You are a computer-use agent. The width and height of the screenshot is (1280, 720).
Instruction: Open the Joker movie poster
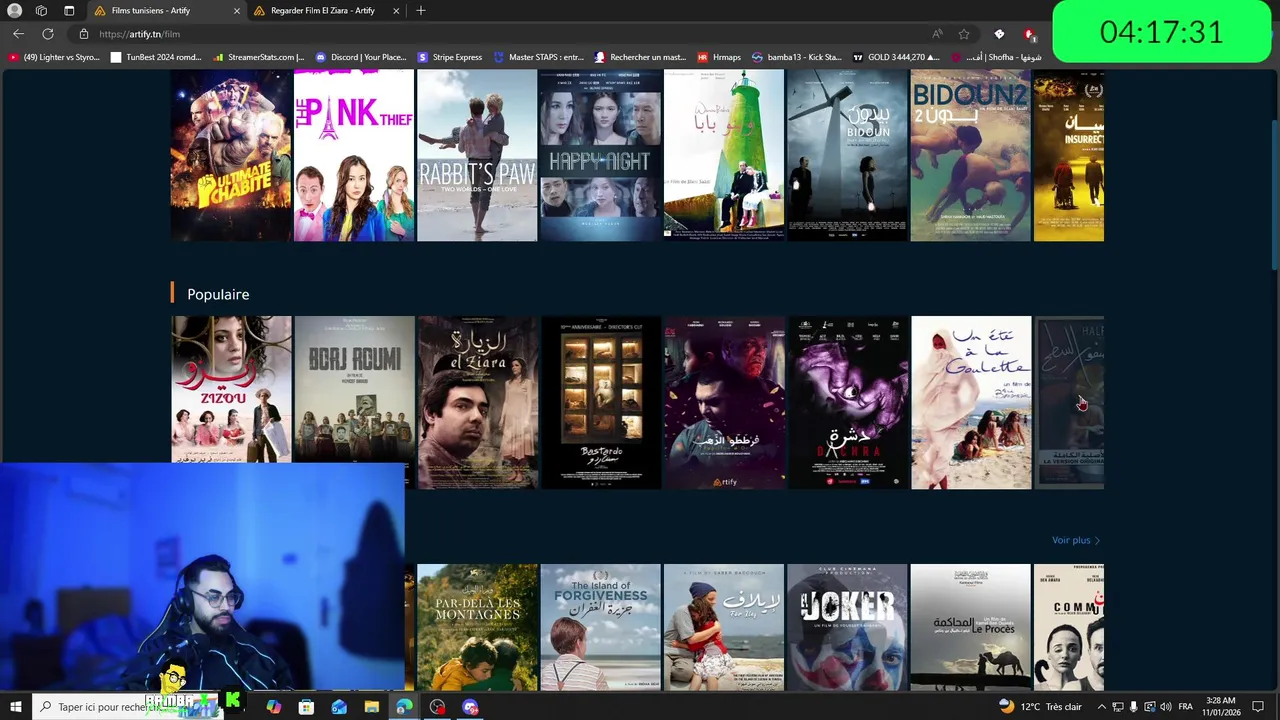(847, 627)
